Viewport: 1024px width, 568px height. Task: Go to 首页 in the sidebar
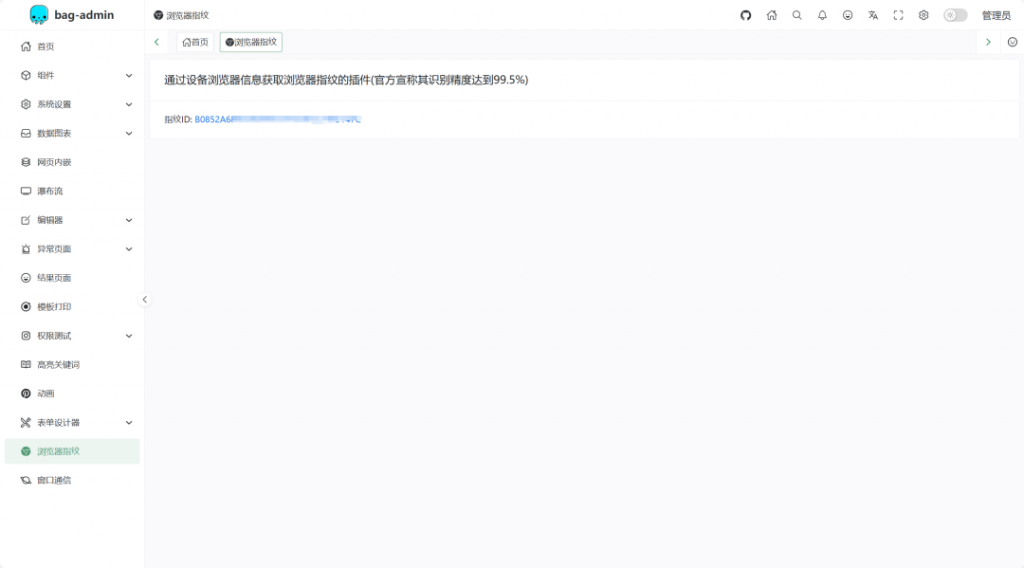pos(72,46)
